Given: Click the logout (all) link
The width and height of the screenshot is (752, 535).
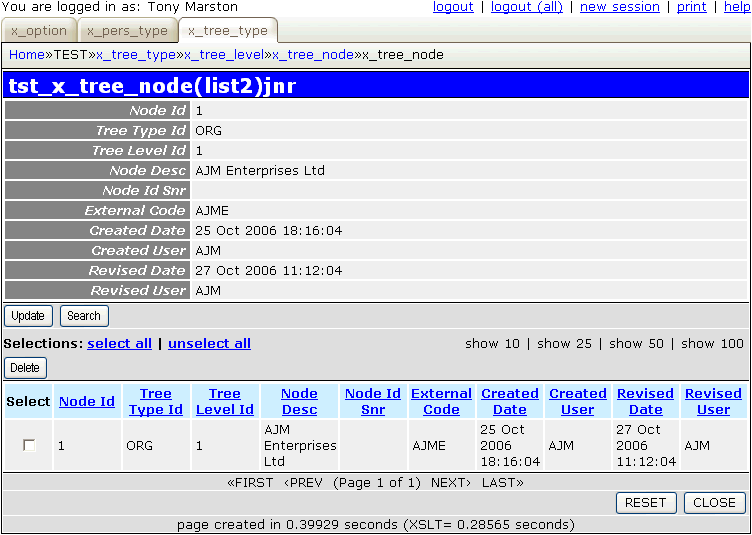Looking at the screenshot, I should [x=527, y=7].
